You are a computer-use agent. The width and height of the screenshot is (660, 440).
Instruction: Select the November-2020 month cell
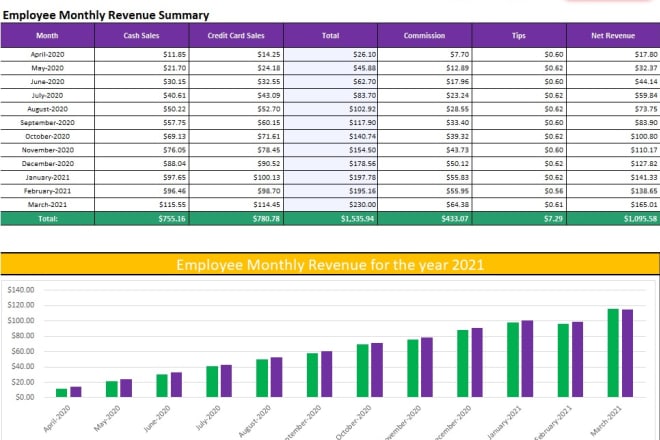click(47, 150)
